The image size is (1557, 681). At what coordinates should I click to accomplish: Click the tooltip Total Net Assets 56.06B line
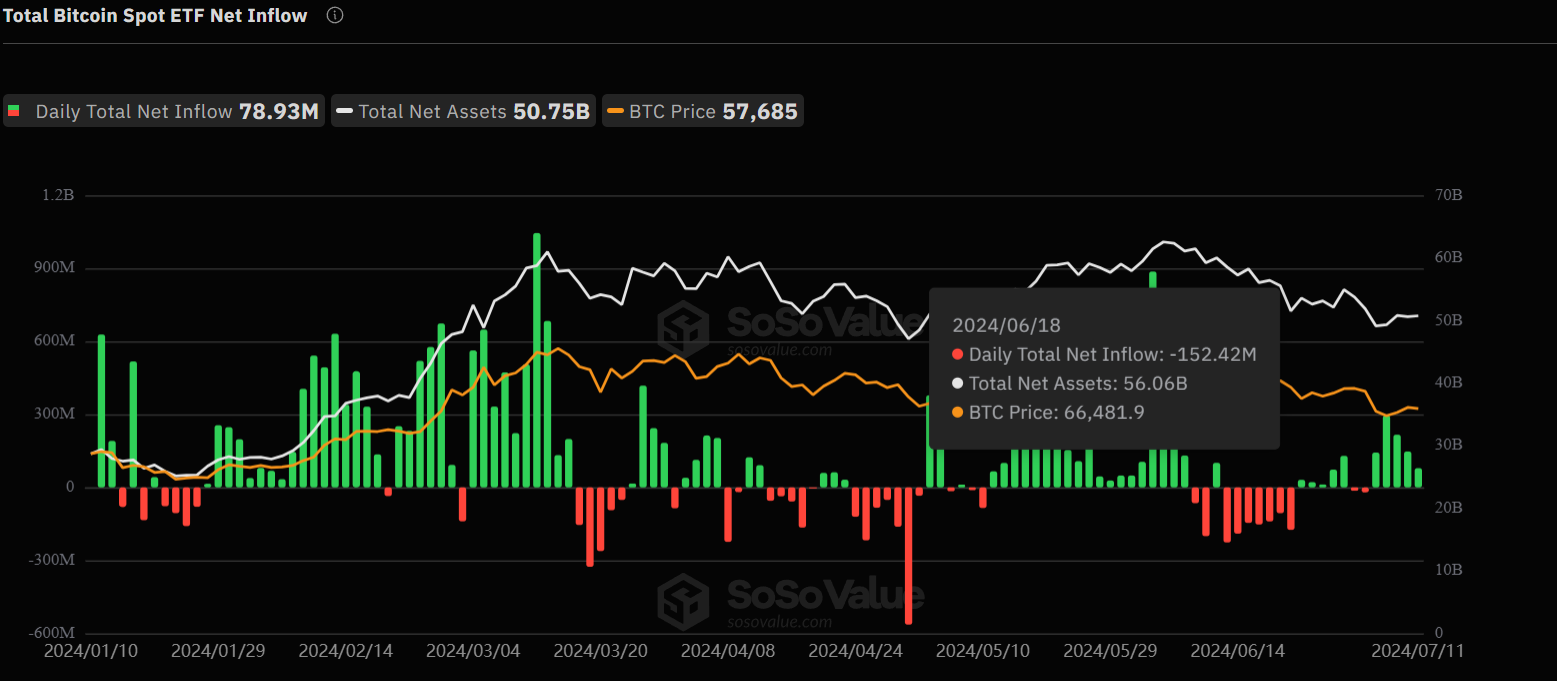(x=1070, y=383)
